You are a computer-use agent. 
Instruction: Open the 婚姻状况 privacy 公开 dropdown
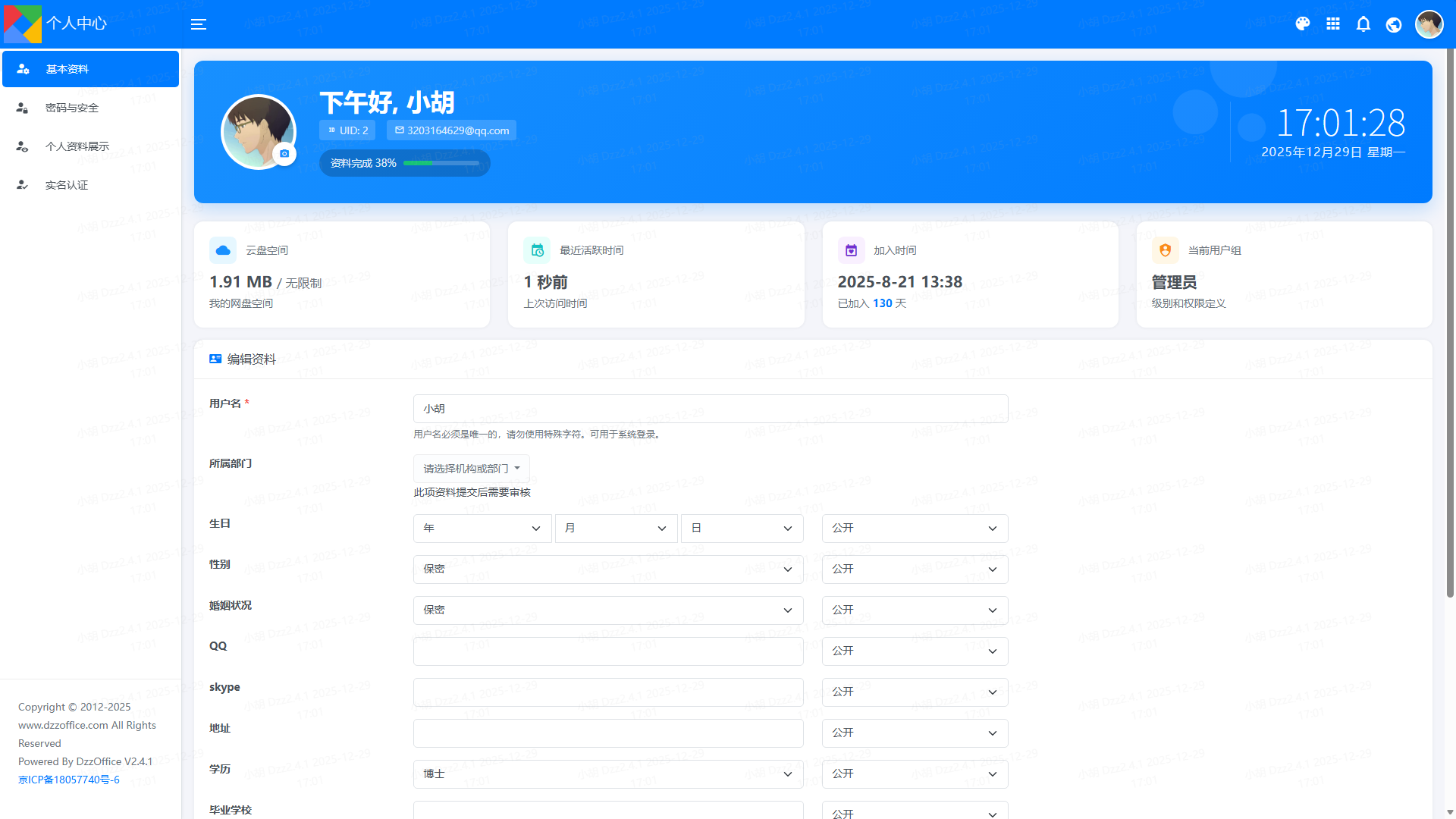915,610
